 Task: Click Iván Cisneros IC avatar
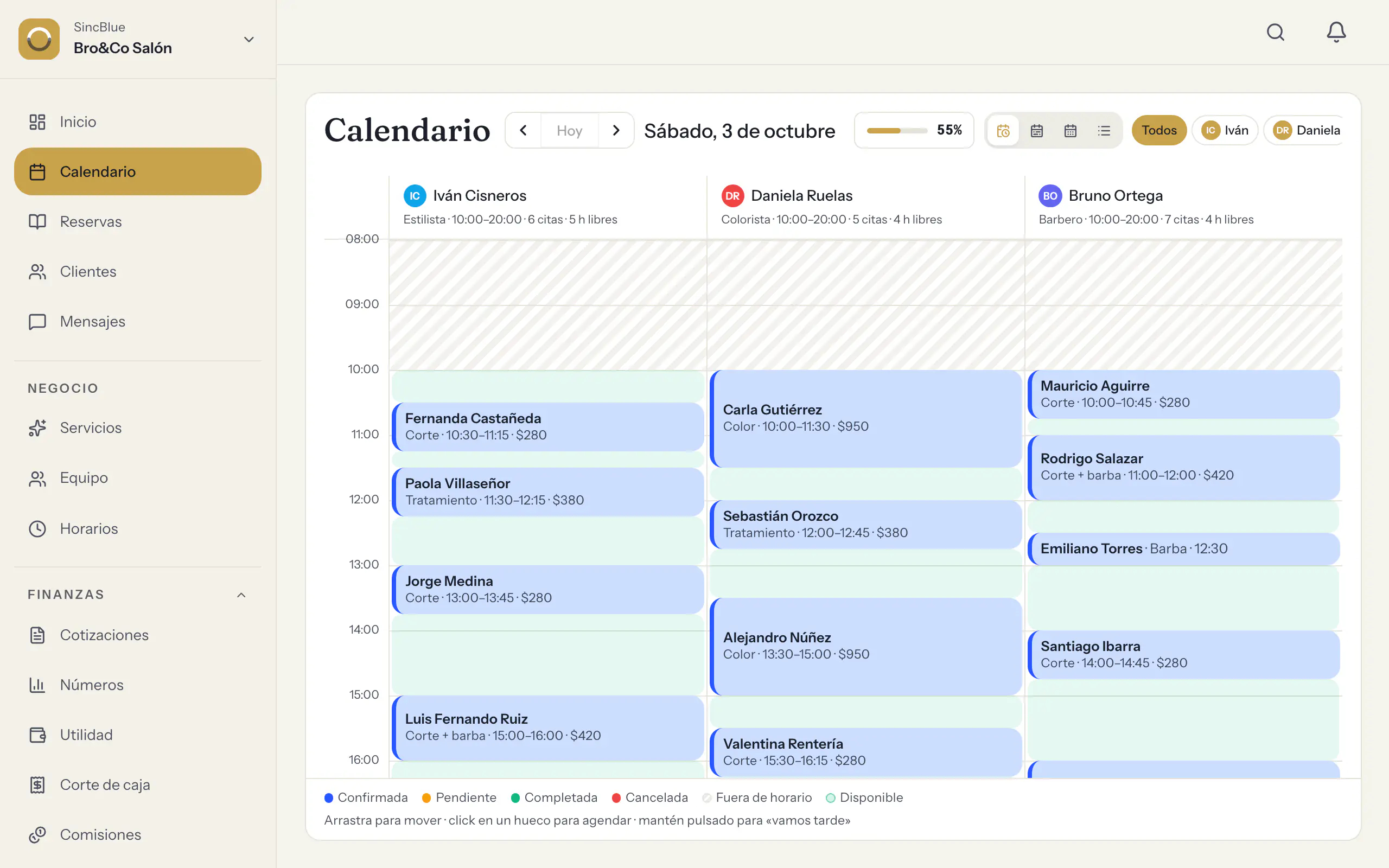coord(415,196)
